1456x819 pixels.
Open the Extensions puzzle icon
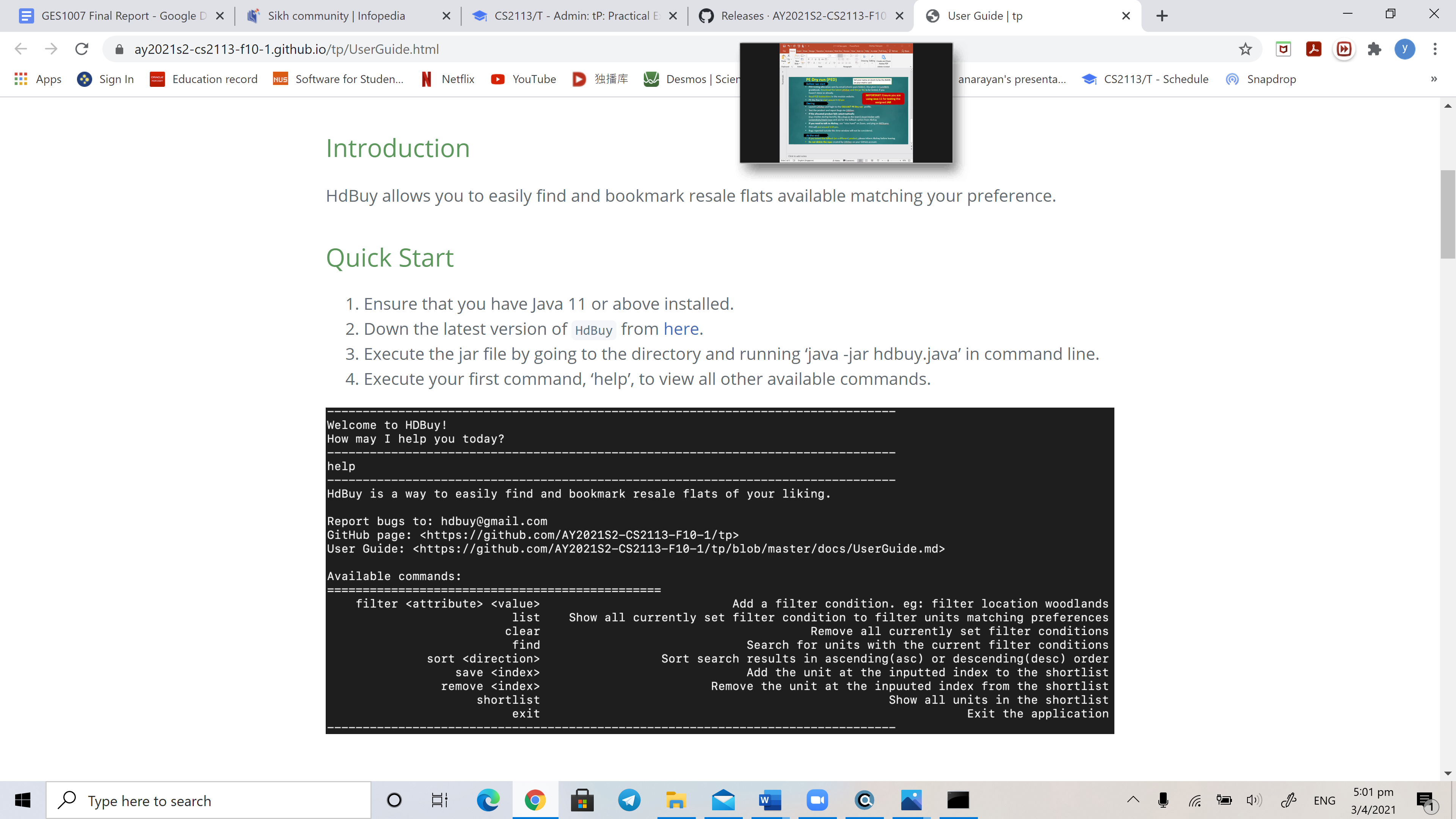[1374, 49]
